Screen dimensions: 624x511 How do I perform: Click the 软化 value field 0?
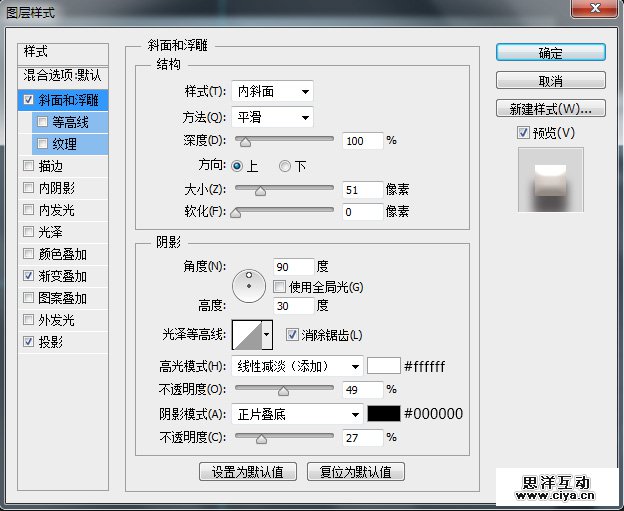[363, 212]
